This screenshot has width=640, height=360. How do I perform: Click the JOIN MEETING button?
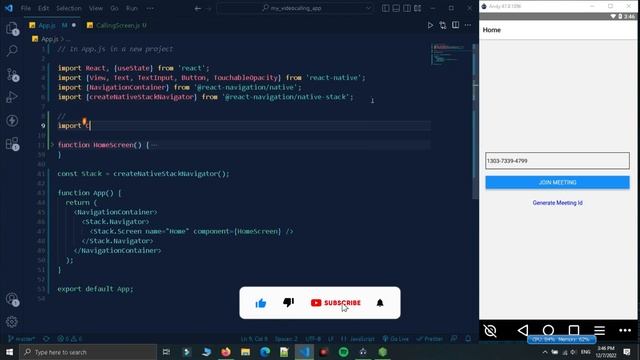click(x=557, y=182)
